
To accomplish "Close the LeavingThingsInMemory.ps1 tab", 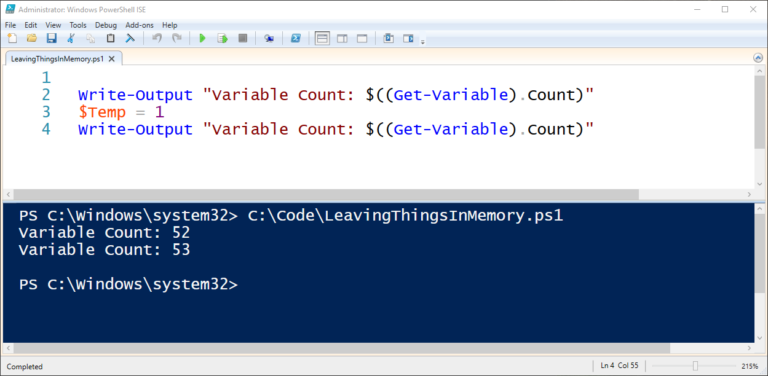I will click(x=112, y=59).
